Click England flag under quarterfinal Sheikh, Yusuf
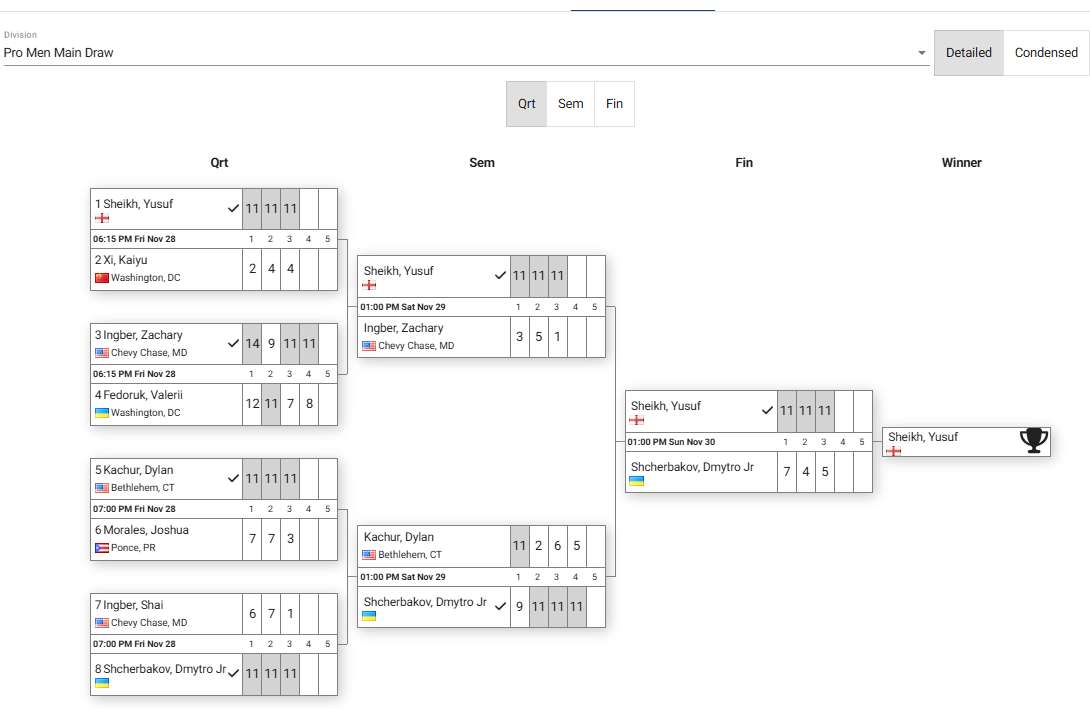This screenshot has height=709, width=1090. 101,218
